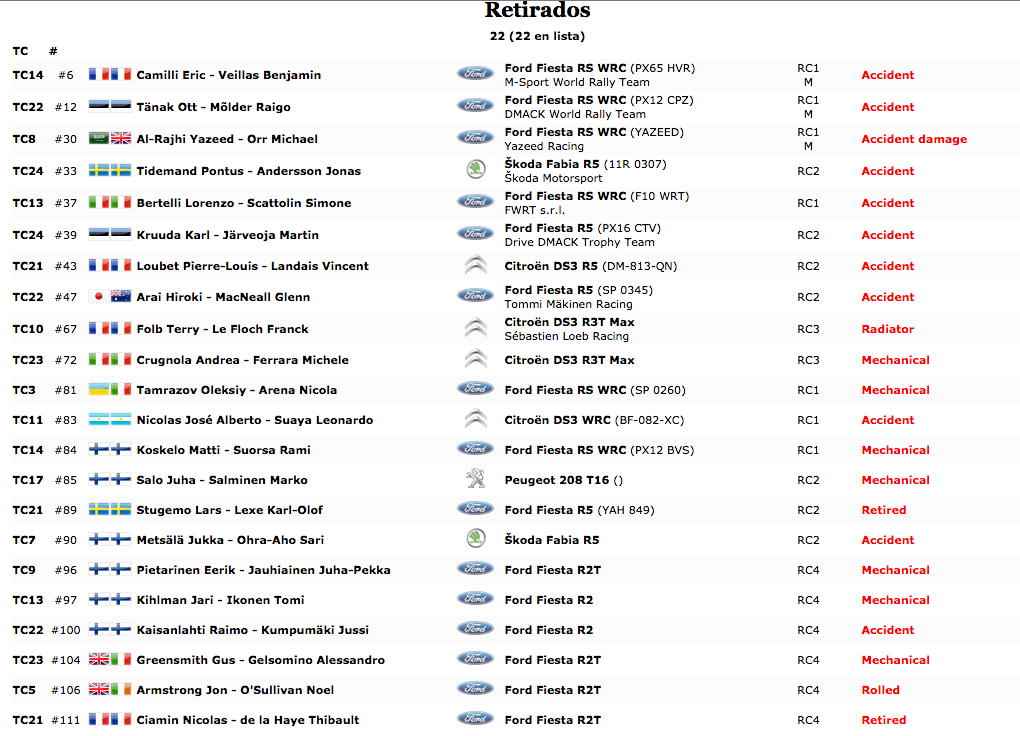Select the Irish flag in Armstrong Jon row
Image resolution: width=1020 pixels, height=736 pixels.
click(x=121, y=689)
